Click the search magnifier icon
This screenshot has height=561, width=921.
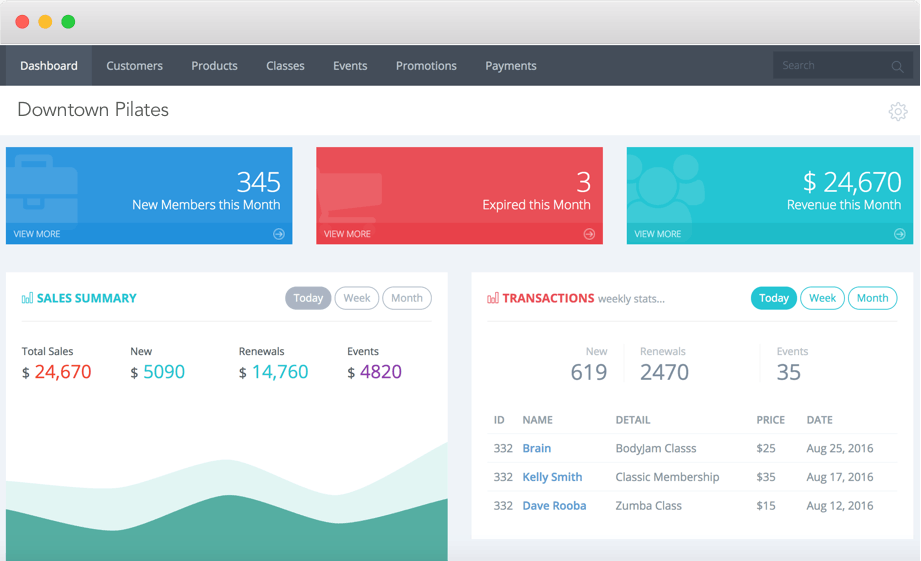coord(897,66)
